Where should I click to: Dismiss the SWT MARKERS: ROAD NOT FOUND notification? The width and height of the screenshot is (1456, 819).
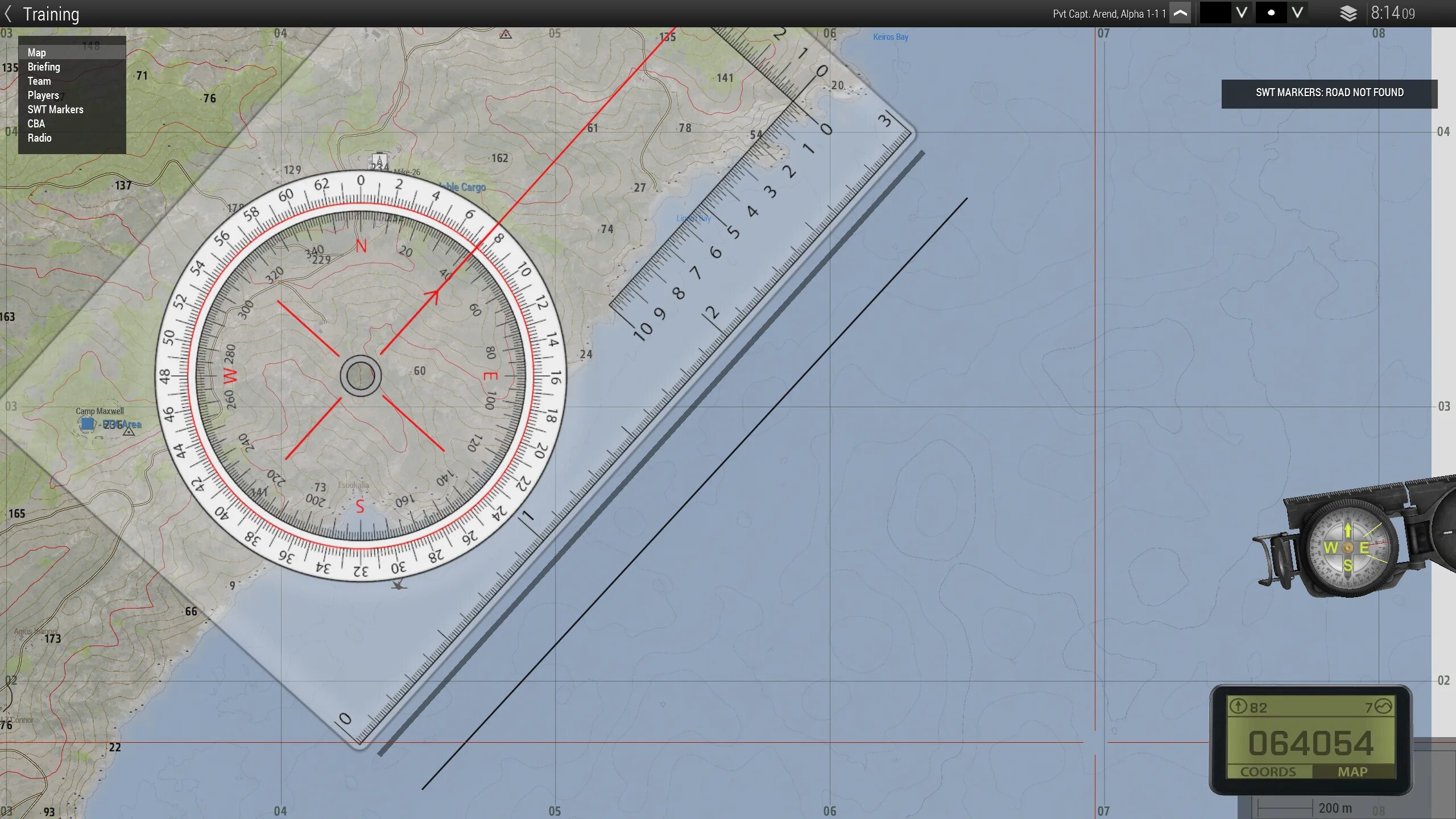(x=1329, y=93)
